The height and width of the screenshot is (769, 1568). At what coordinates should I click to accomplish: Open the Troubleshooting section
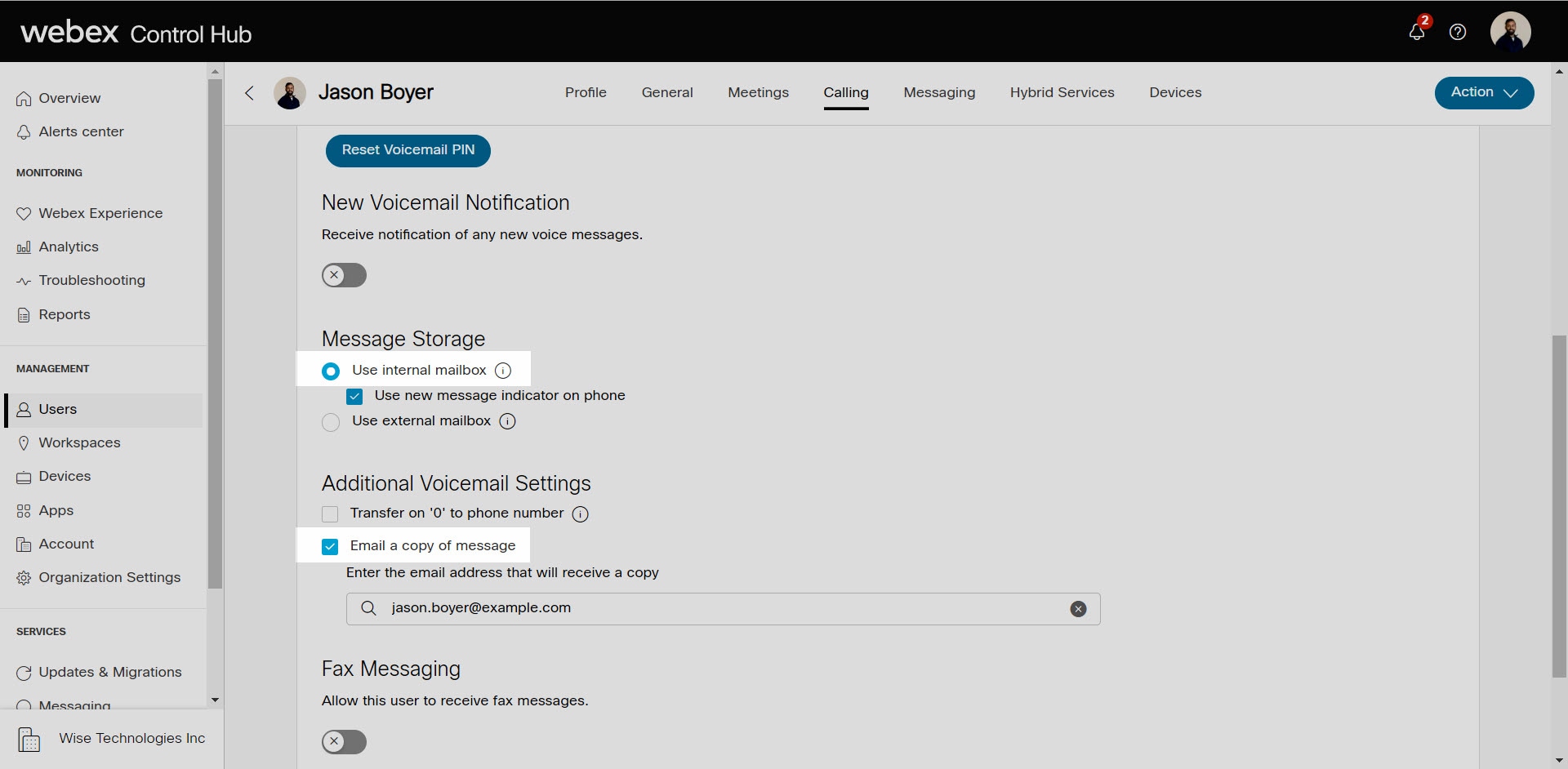coord(91,280)
